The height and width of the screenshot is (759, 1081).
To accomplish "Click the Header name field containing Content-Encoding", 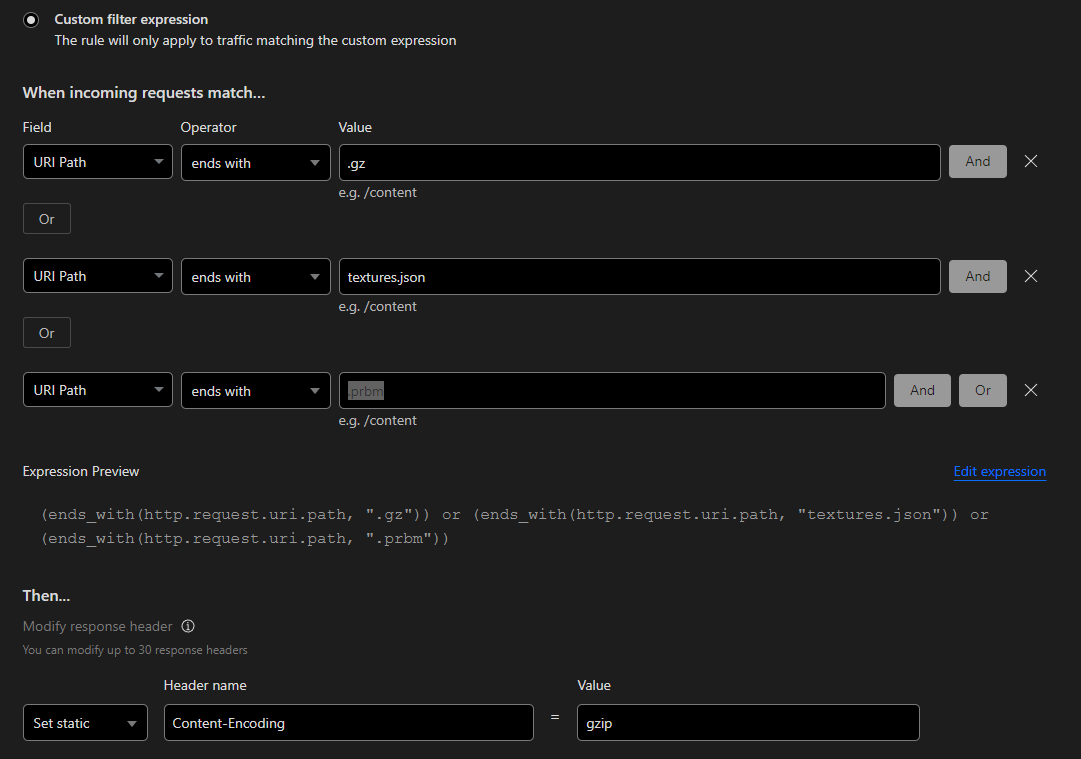I will pyautogui.click(x=348, y=723).
